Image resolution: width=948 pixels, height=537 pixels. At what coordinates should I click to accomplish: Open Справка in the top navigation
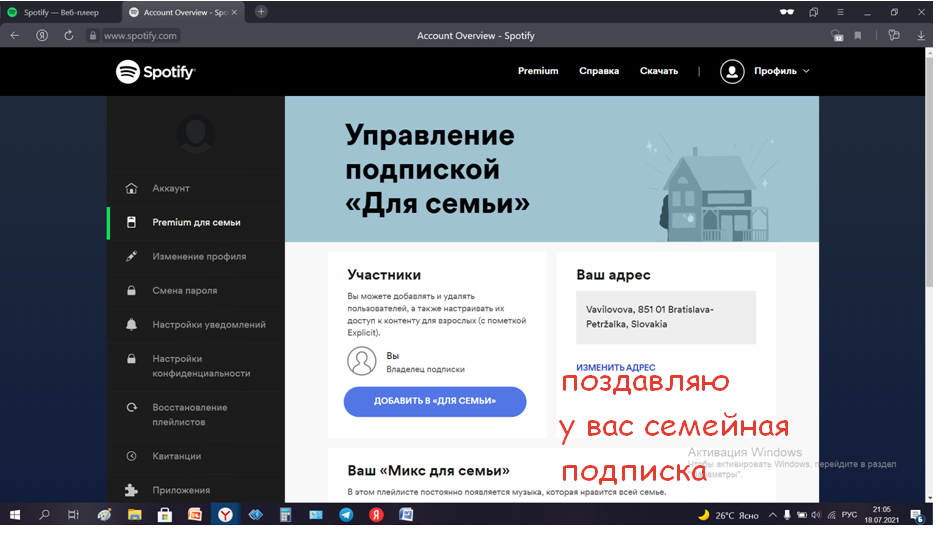click(x=599, y=71)
